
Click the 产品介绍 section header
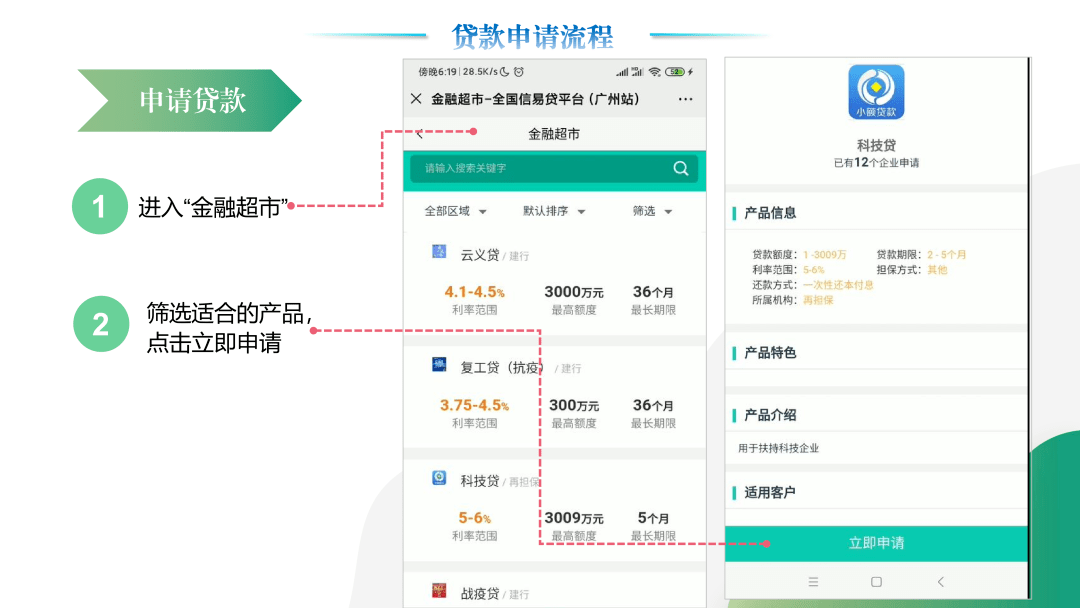[x=770, y=415]
